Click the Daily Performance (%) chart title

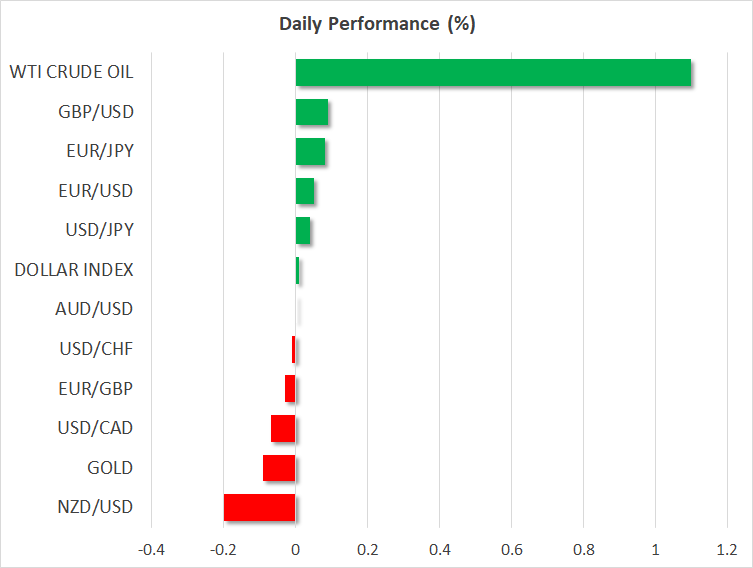pyautogui.click(x=376, y=24)
